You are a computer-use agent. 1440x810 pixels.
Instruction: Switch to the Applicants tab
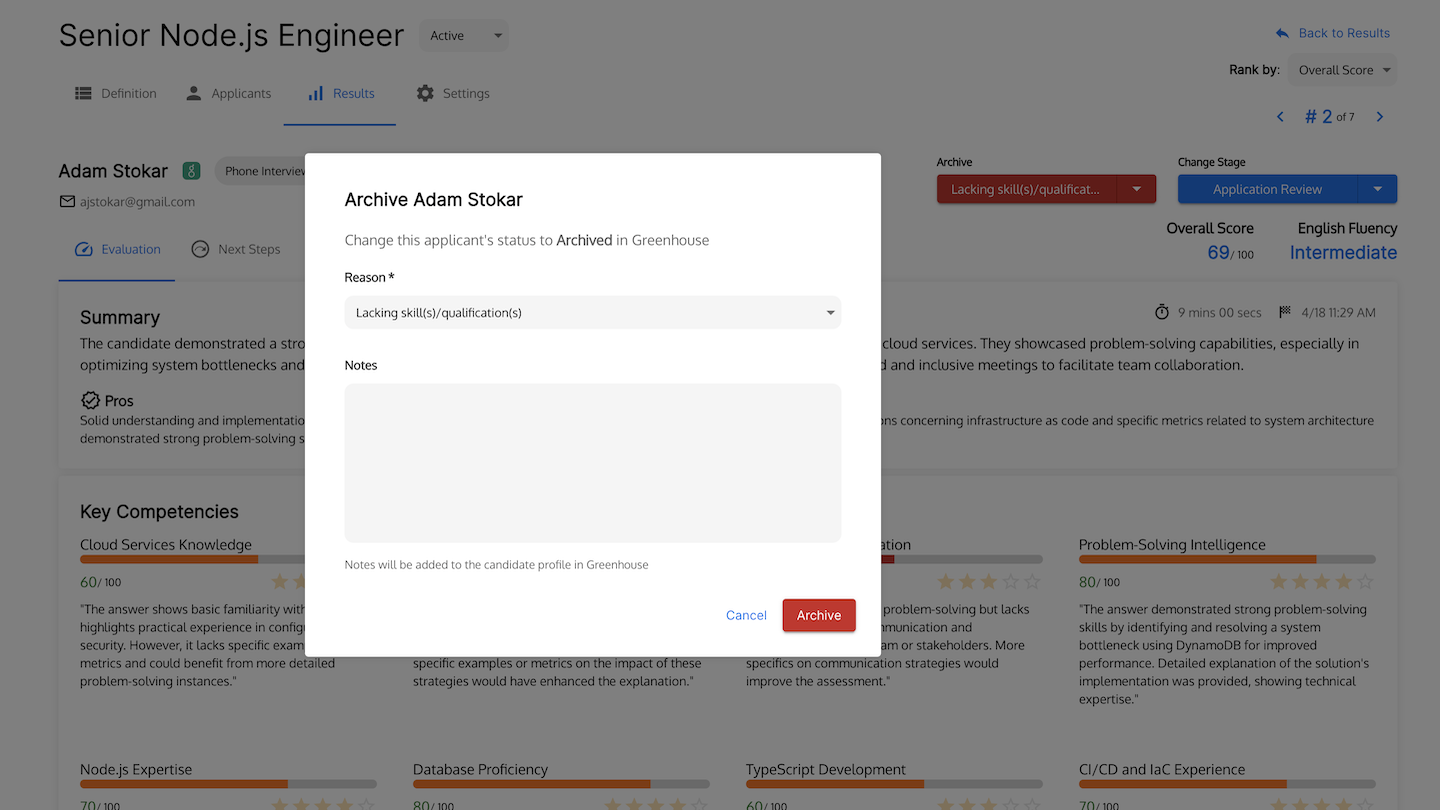pos(229,93)
